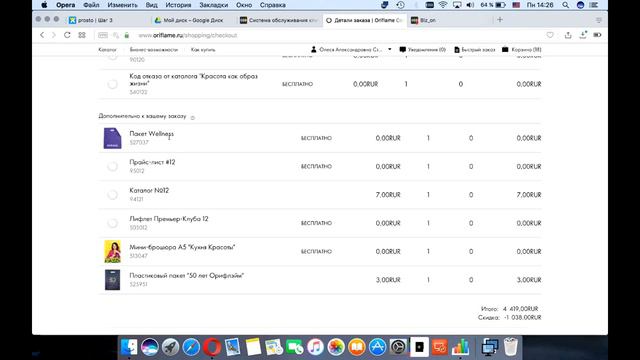Open the Бизнес-возможности navigation link
Viewport: 640px width, 360px height.
[154, 49]
